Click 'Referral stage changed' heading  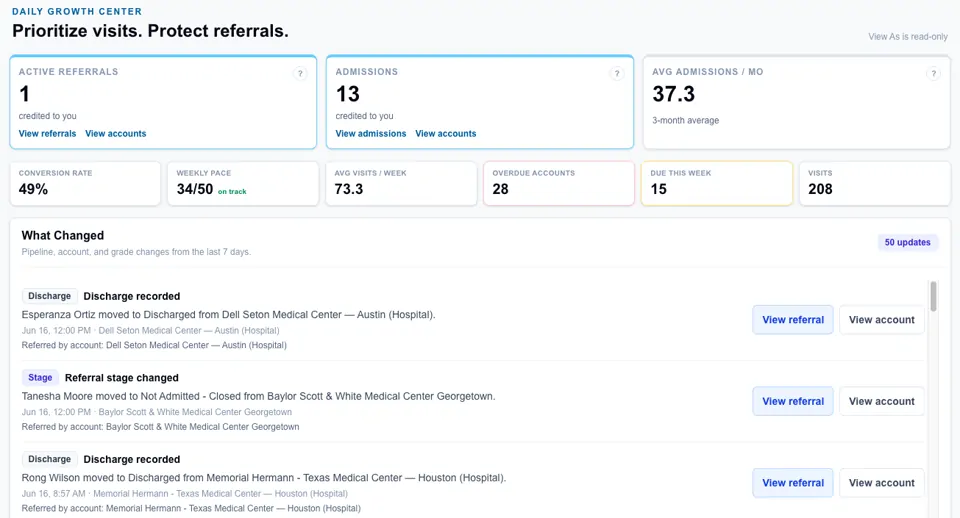(x=122, y=378)
